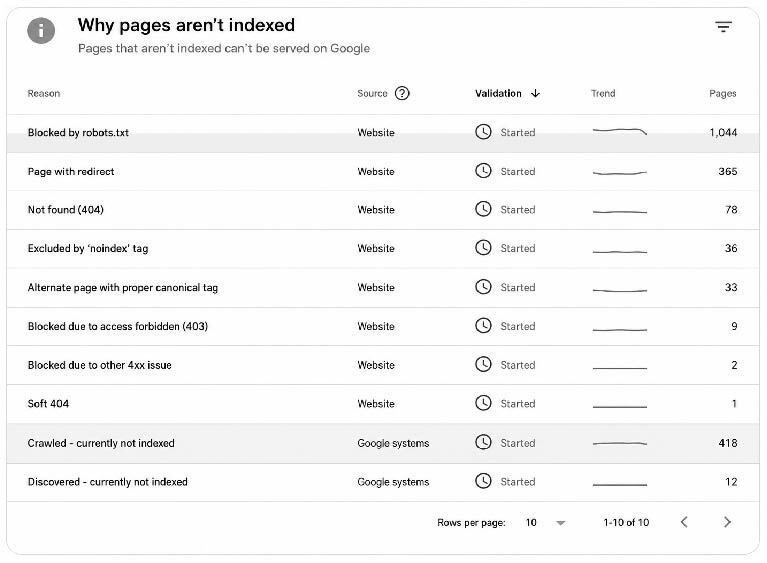Viewport: 767px width, 563px height.
Task: Open the filter rows icon
Action: 723,27
